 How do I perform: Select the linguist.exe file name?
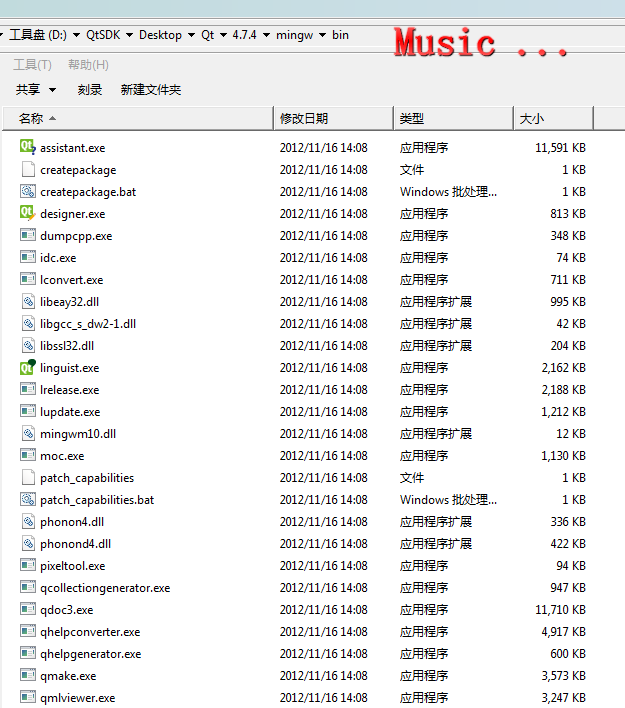tap(70, 368)
